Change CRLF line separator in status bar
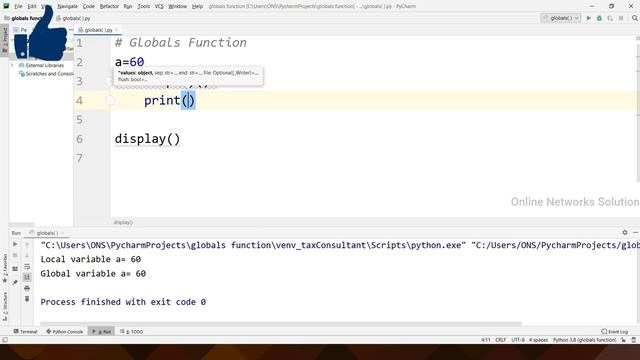This screenshot has width=640, height=360. pyautogui.click(x=500, y=340)
